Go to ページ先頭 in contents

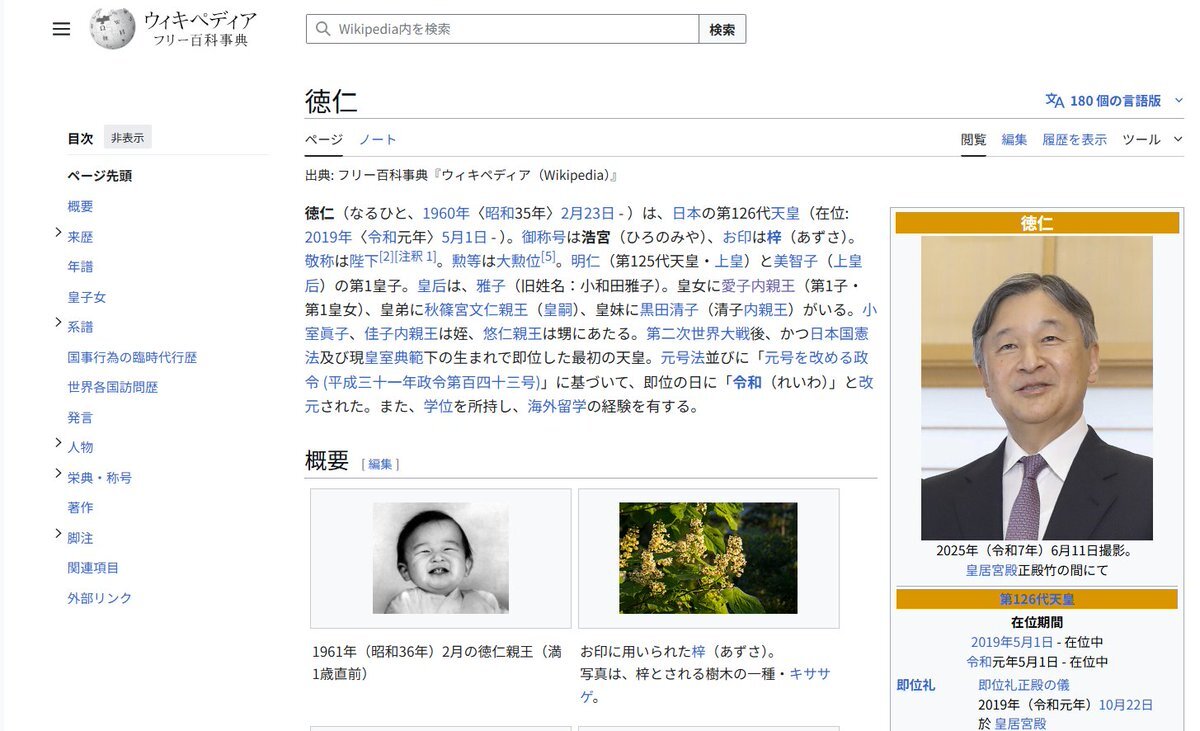pos(99,176)
